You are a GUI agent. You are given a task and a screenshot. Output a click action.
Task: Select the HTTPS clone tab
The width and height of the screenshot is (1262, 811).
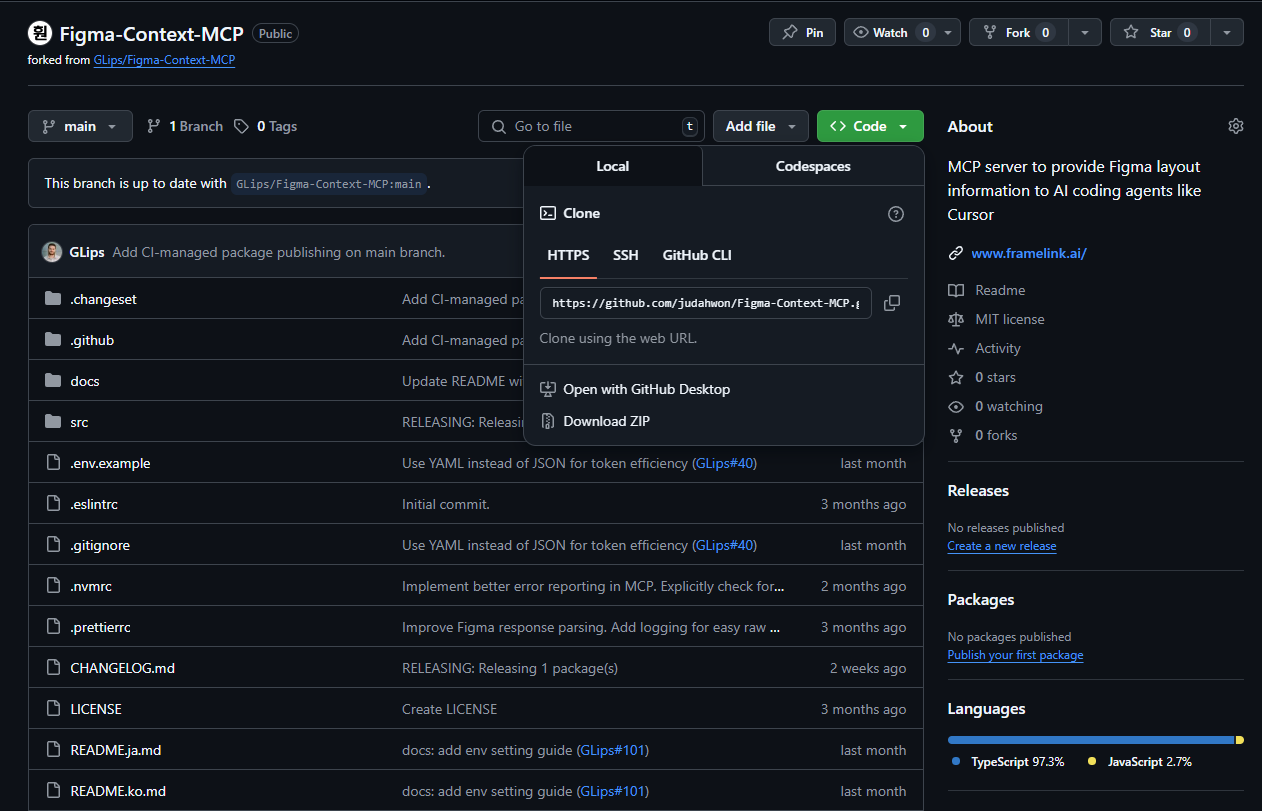click(568, 255)
